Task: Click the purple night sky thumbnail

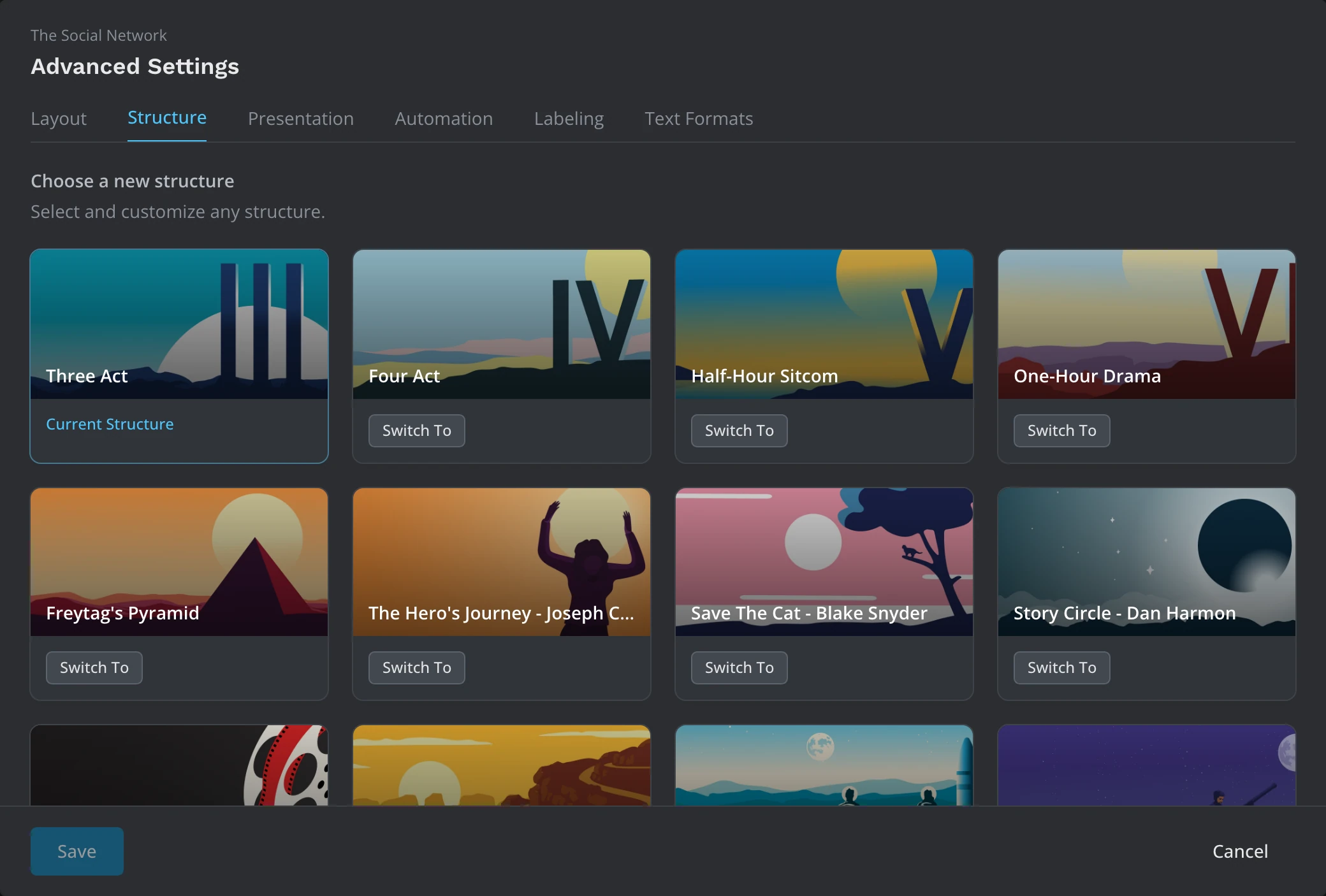Action: 1147,765
